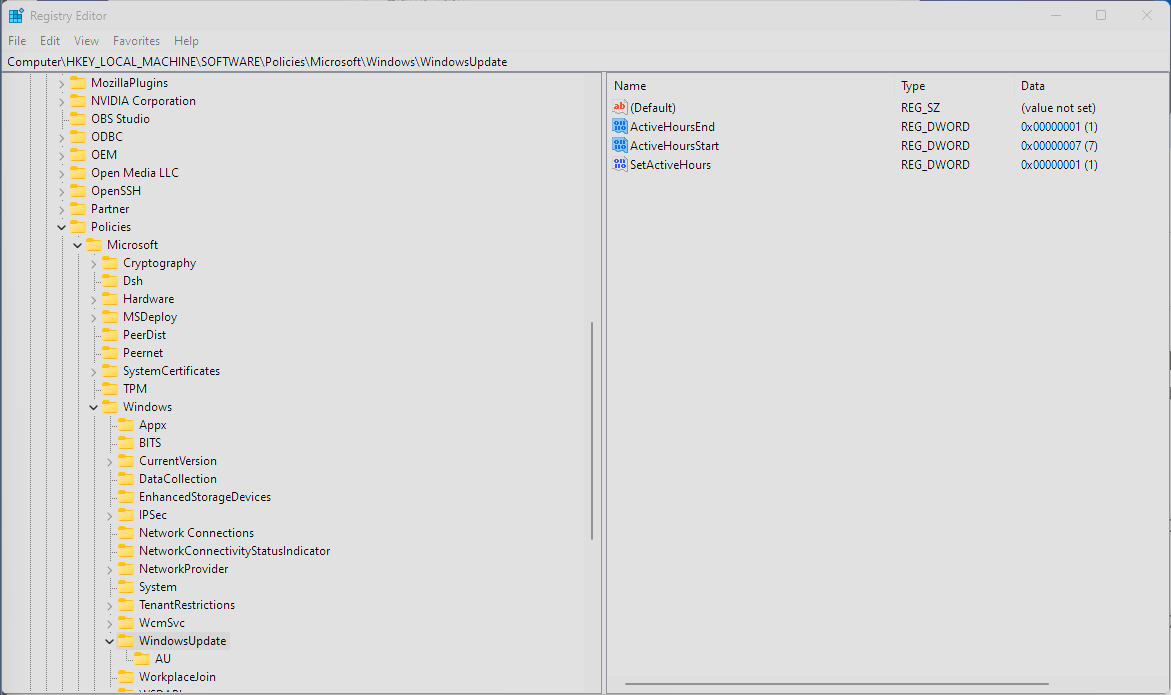Click the SetActiveHours REG_DWORD icon
Screen dimensions: 1171x695
coord(620,164)
